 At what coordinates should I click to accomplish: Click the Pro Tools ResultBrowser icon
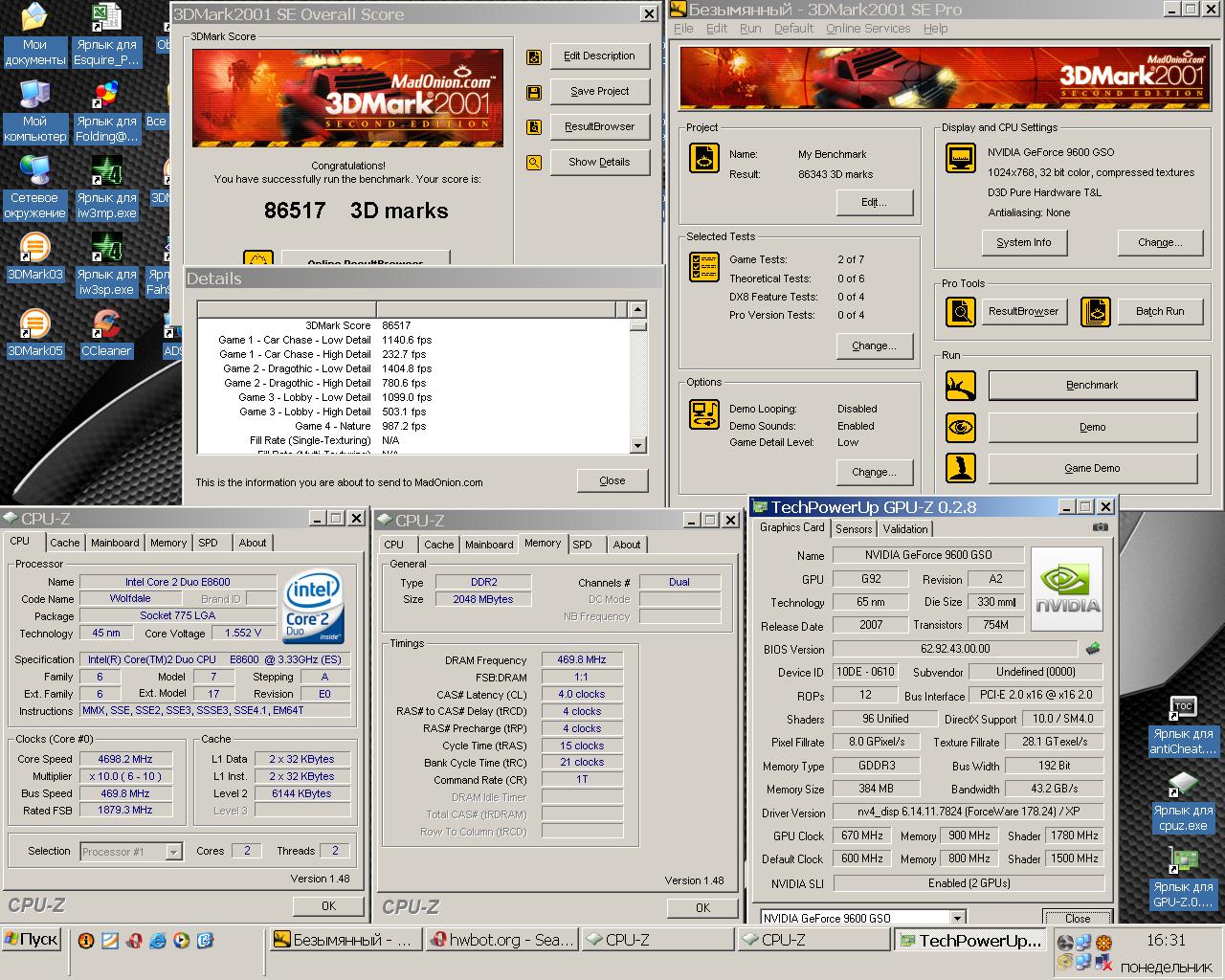tap(961, 312)
